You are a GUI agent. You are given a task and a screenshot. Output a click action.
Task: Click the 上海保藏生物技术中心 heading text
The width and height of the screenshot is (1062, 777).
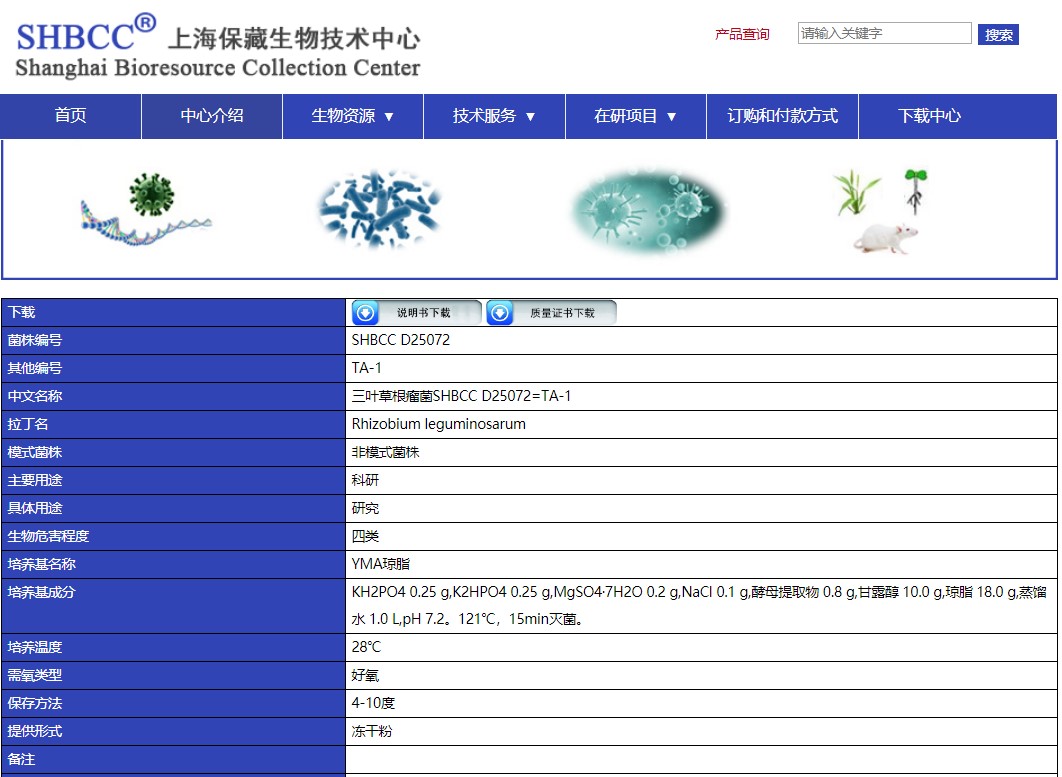click(x=294, y=38)
